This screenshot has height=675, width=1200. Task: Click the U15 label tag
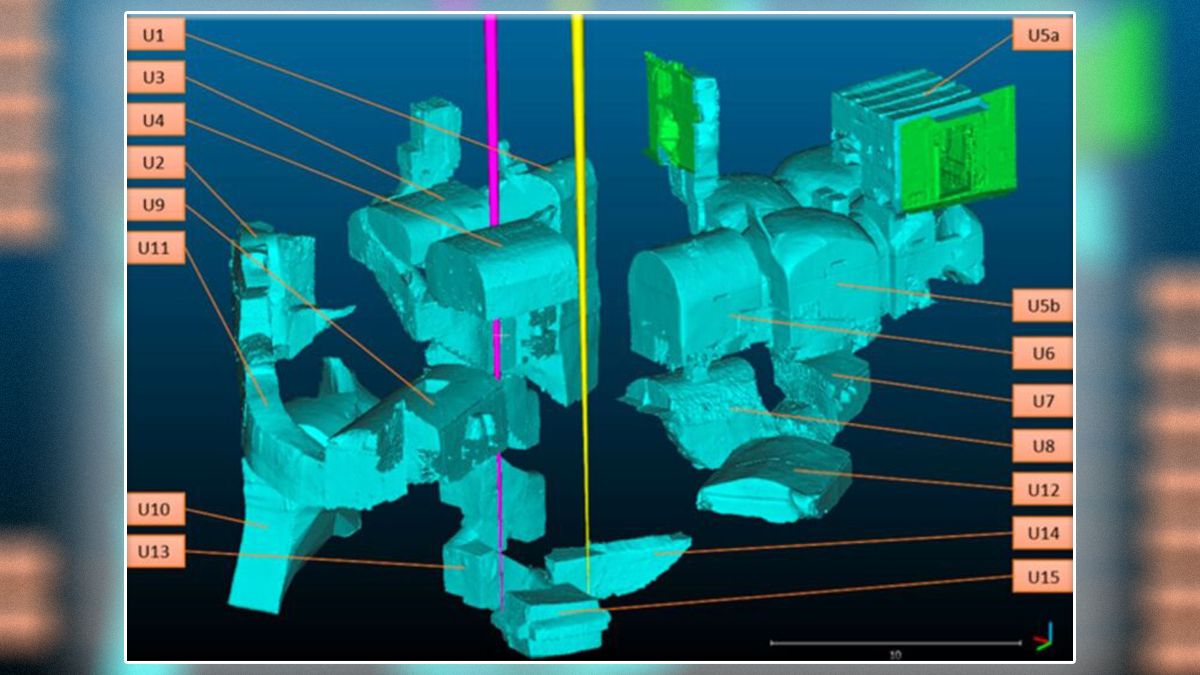[1042, 576]
